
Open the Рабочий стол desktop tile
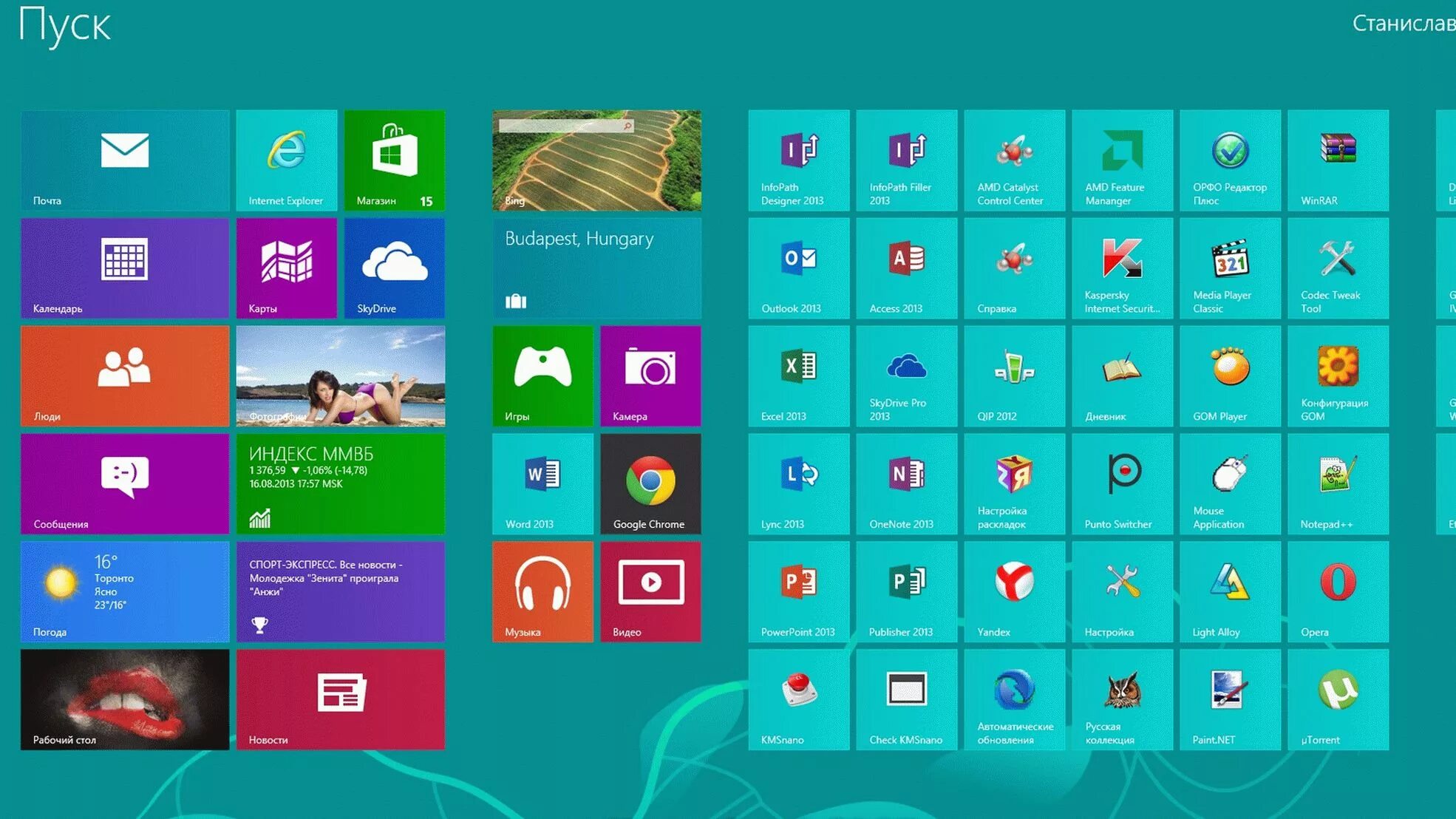125,700
